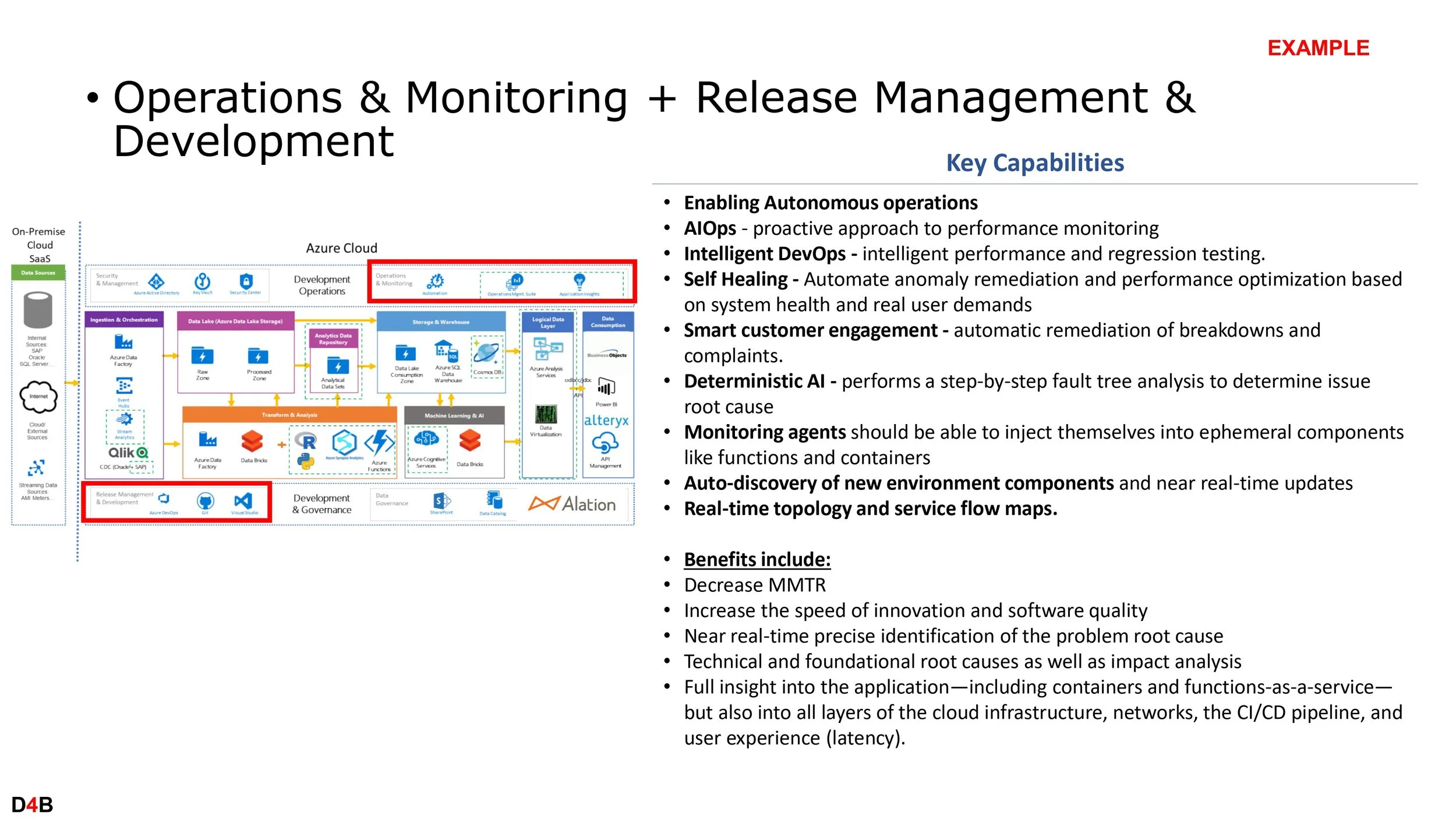Click the SharePoint icon
The image size is (1456, 819).
(441, 500)
